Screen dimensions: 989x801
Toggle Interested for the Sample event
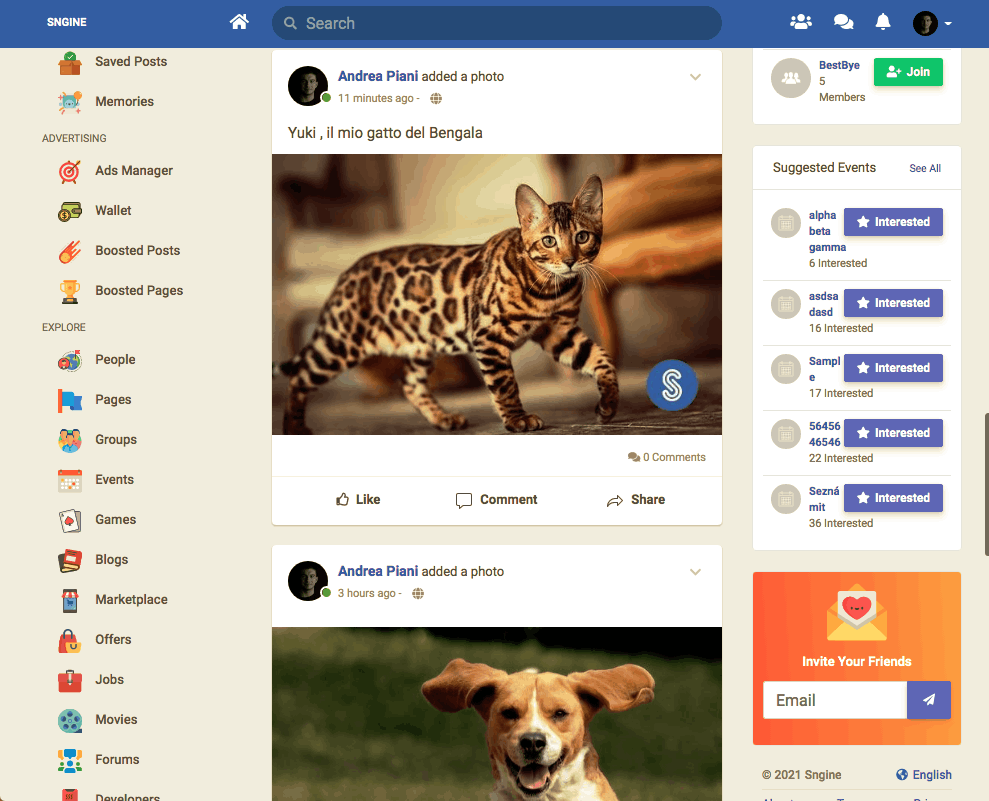click(893, 368)
